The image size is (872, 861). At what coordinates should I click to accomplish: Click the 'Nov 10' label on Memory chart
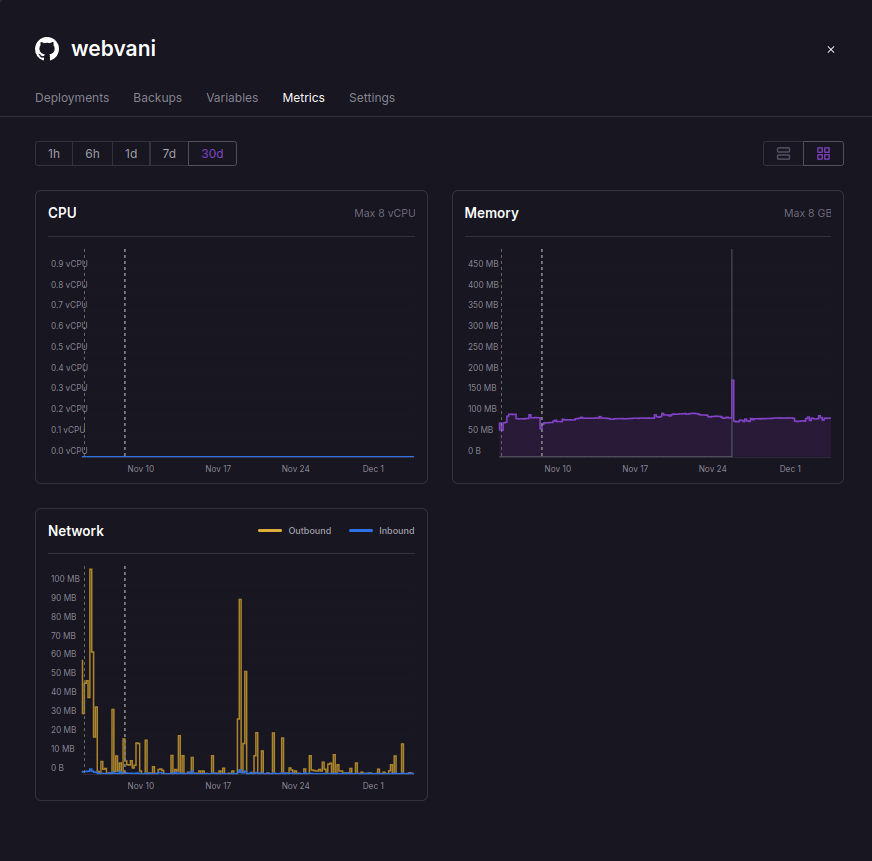pyautogui.click(x=558, y=469)
